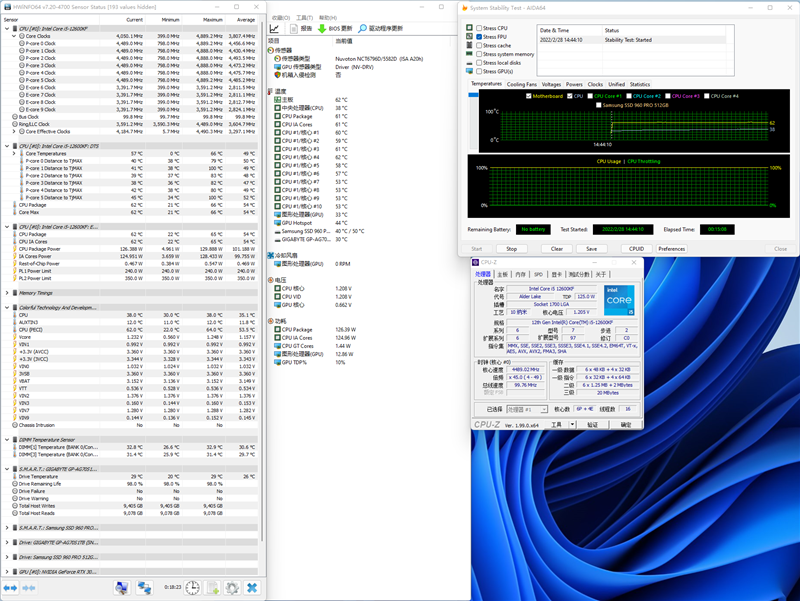The image size is (800, 601).
Task: Open the CPU-Z 工具 dropdown arrow
Action: click(572, 424)
